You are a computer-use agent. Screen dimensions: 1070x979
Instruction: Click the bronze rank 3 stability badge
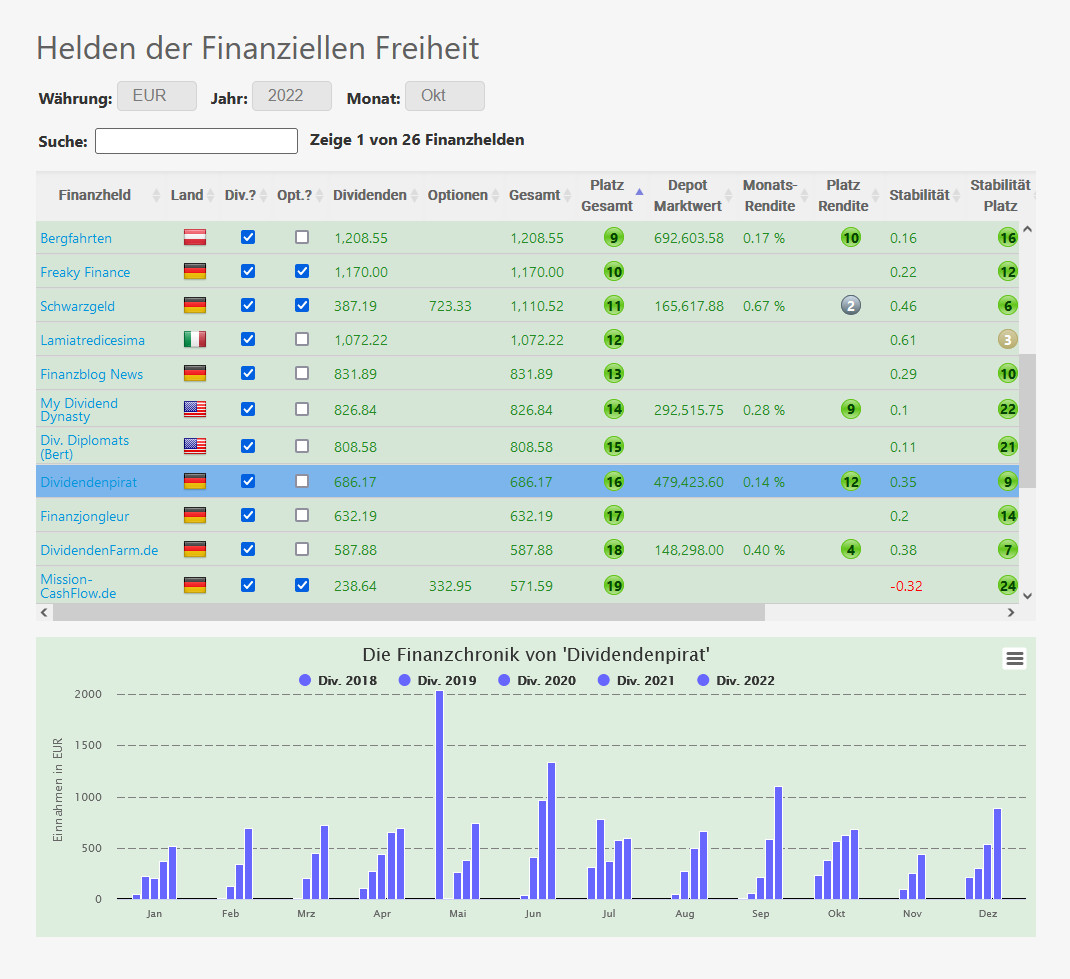pyautogui.click(x=1007, y=340)
